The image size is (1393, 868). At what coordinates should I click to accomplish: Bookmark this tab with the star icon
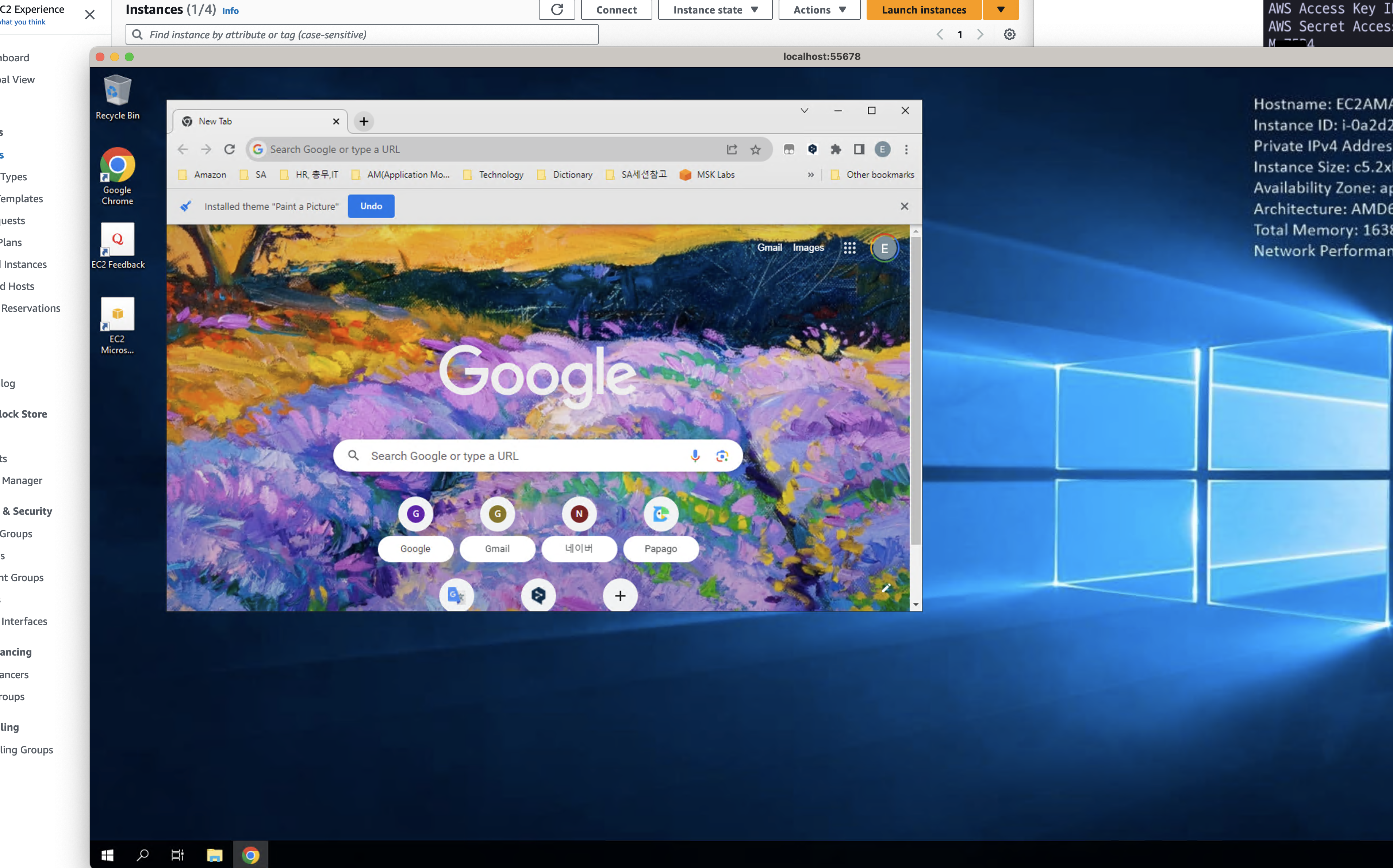click(755, 150)
